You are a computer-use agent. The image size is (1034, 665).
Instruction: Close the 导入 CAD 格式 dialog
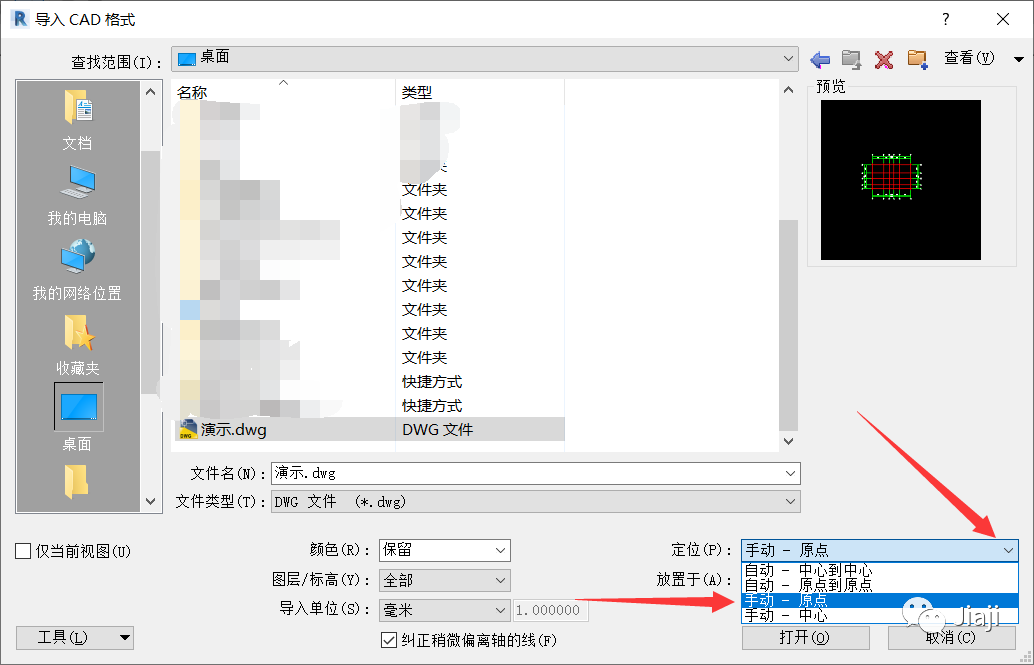coord(1003,19)
